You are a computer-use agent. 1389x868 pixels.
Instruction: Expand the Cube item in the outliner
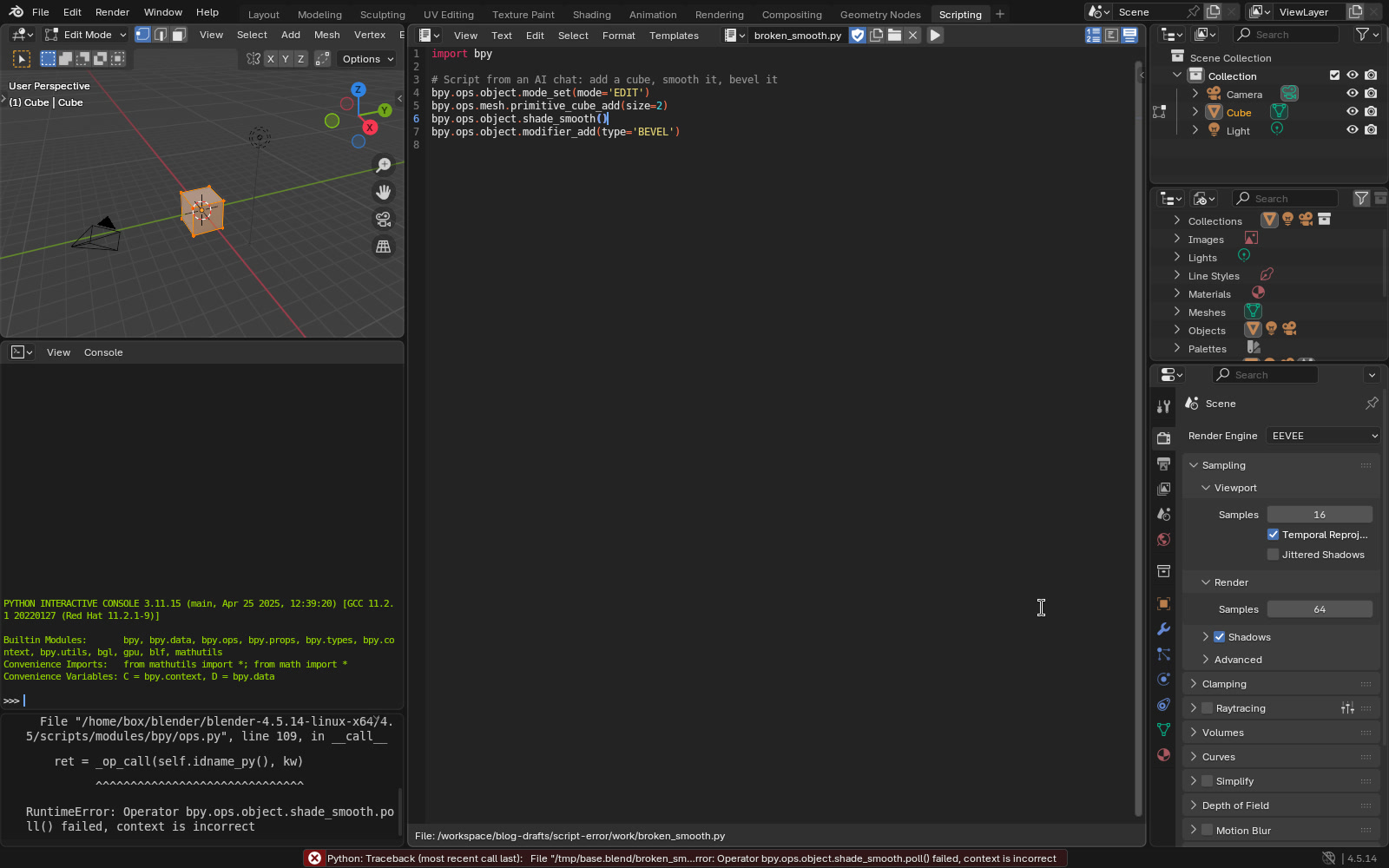click(1195, 112)
